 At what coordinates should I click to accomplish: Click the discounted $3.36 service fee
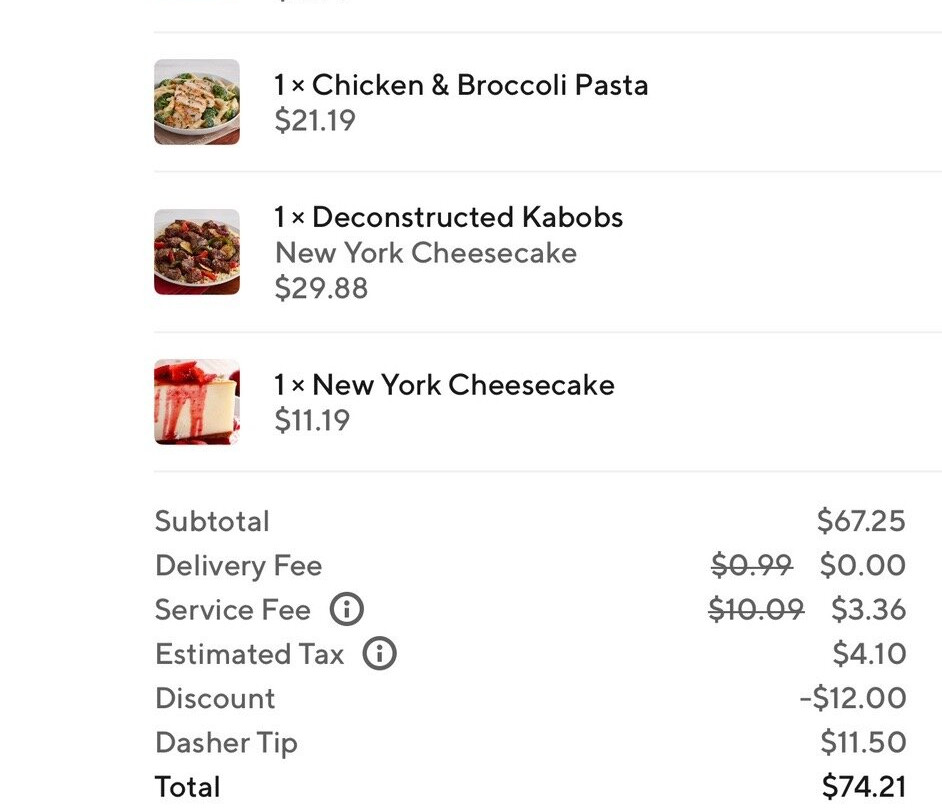point(868,610)
